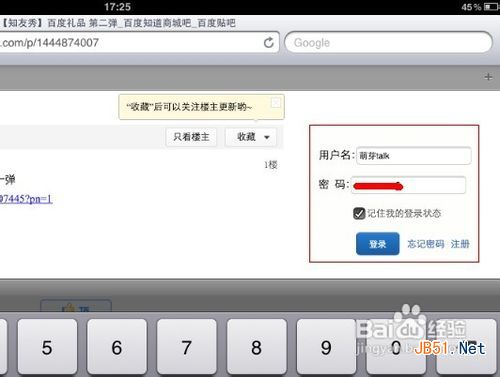Open the 注册 link

tap(460, 244)
